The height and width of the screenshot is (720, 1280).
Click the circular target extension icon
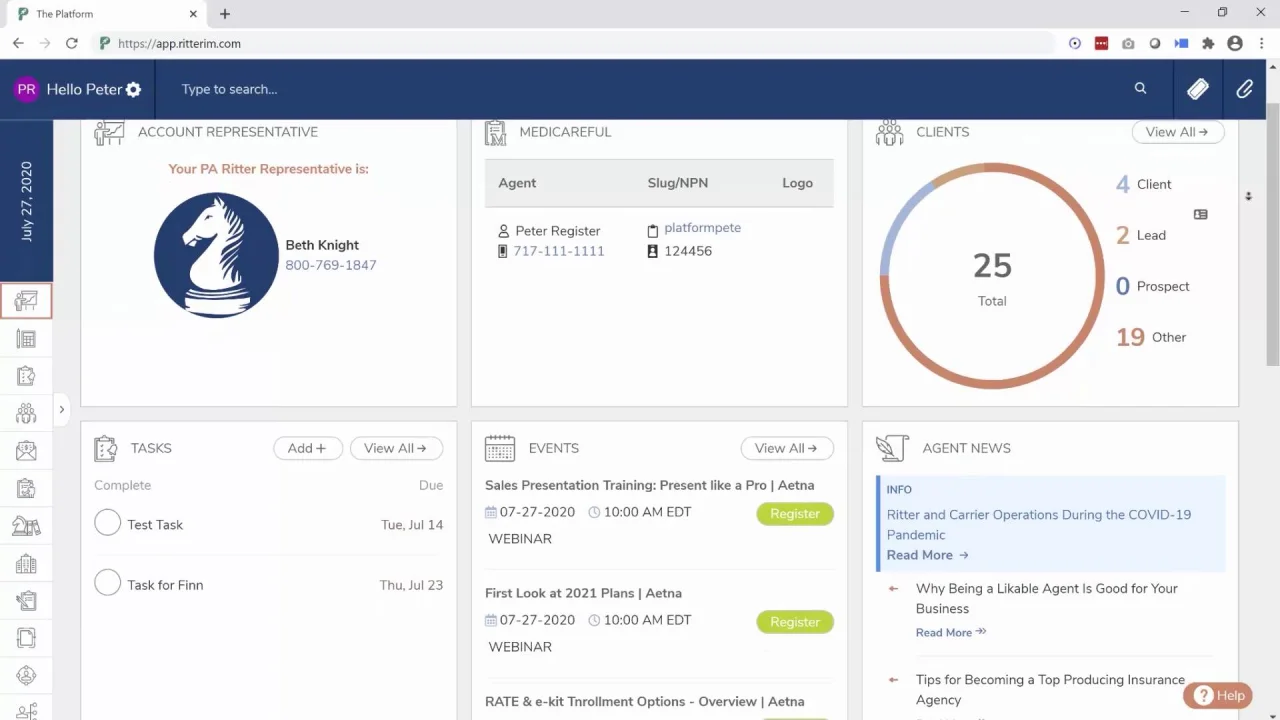[1075, 43]
